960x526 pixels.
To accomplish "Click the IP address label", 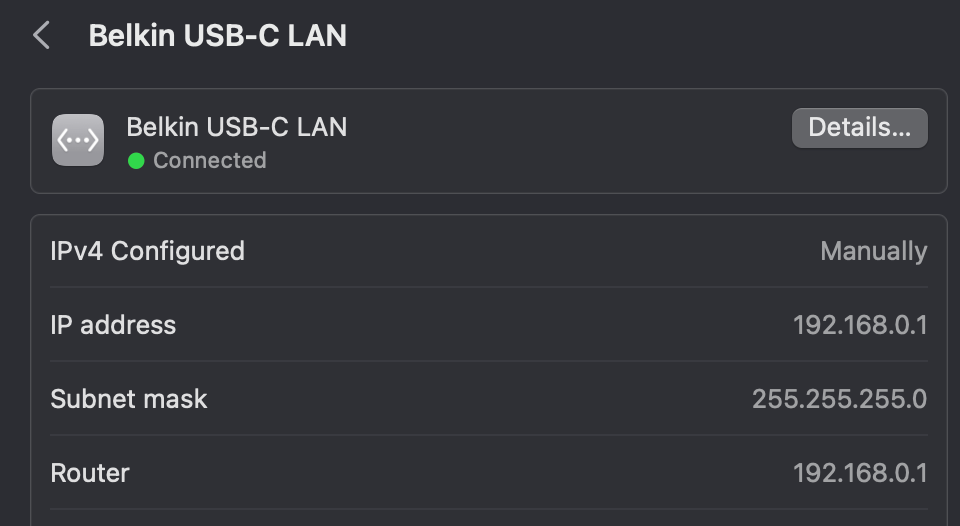I will point(113,325).
